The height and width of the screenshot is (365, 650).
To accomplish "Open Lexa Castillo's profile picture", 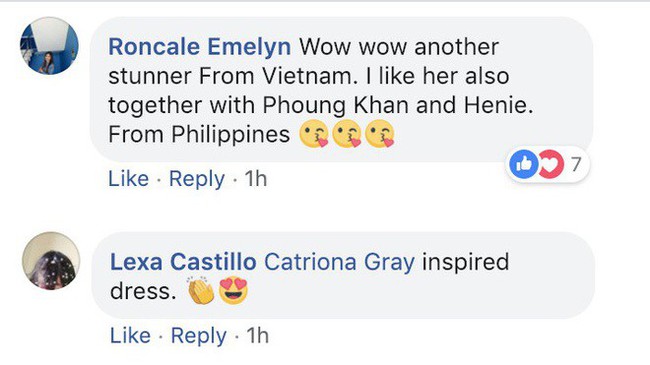I will pyautogui.click(x=51, y=261).
